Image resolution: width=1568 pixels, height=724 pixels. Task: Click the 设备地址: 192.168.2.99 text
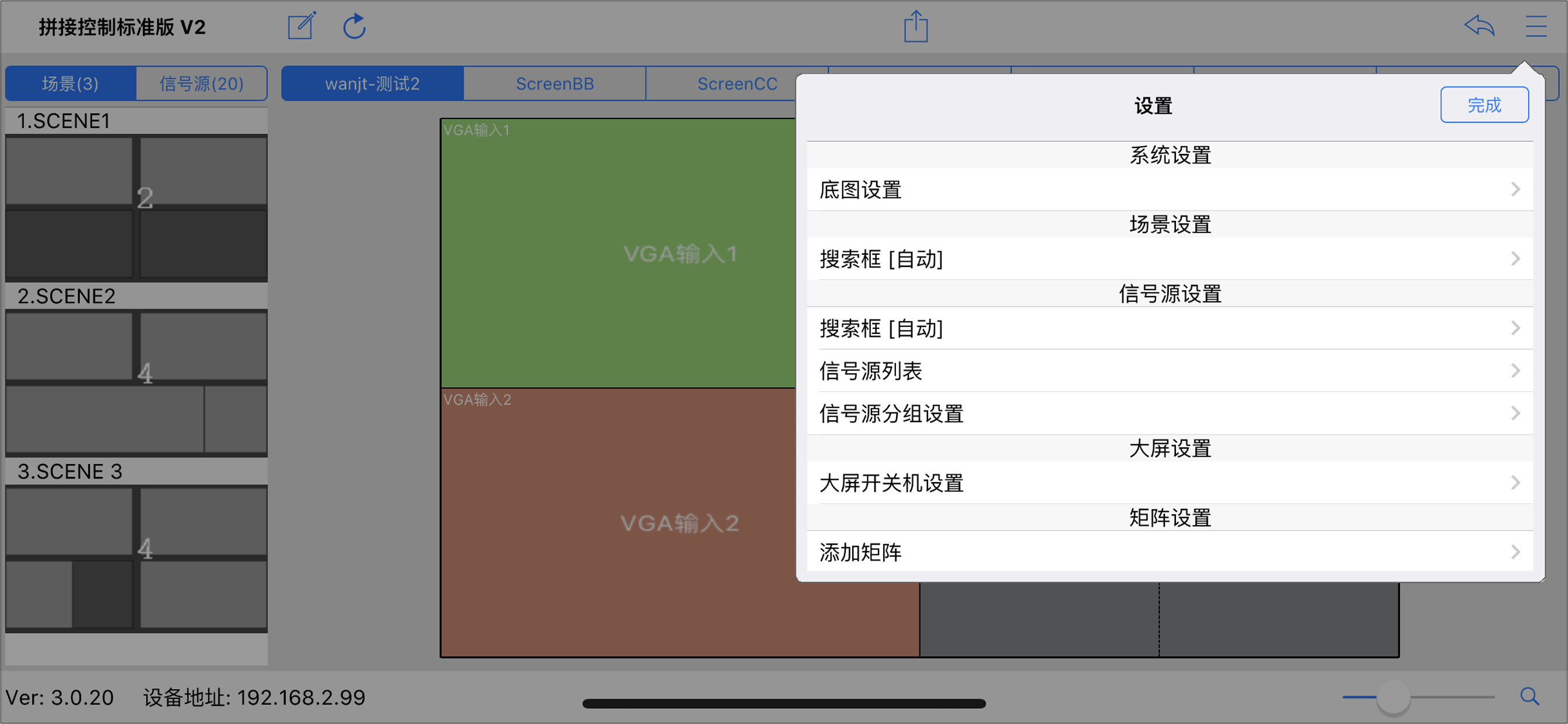(x=254, y=697)
